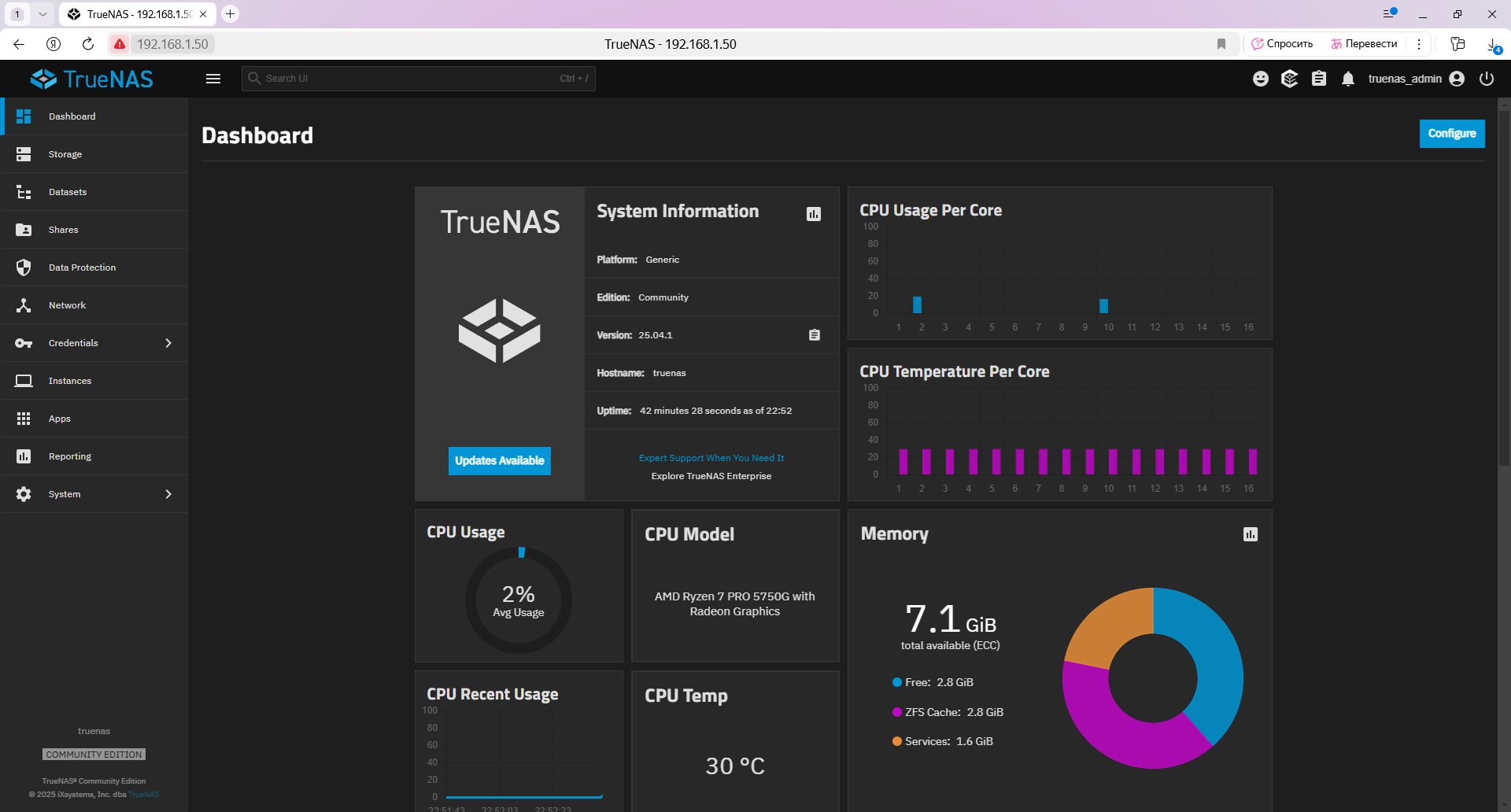Click the Apps grid icon

pos(24,419)
